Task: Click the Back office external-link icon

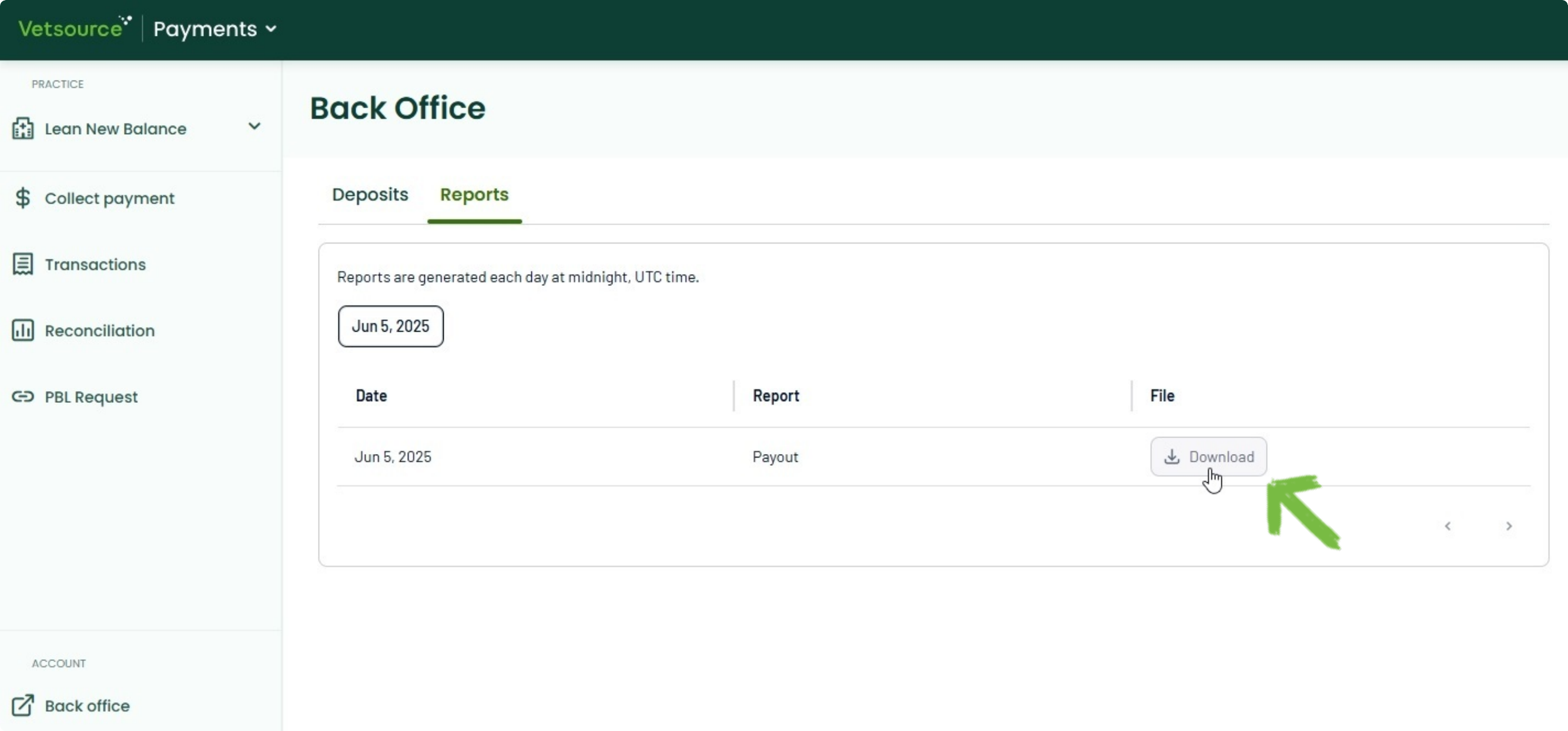Action: (22, 705)
